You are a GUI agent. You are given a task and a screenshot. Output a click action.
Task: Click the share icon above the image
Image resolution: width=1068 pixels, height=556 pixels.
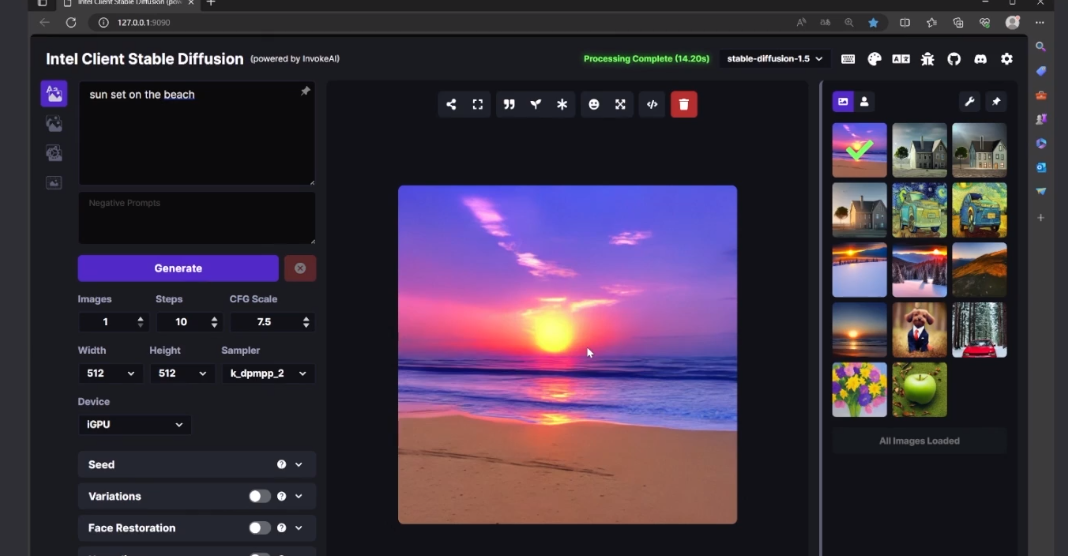pos(451,104)
